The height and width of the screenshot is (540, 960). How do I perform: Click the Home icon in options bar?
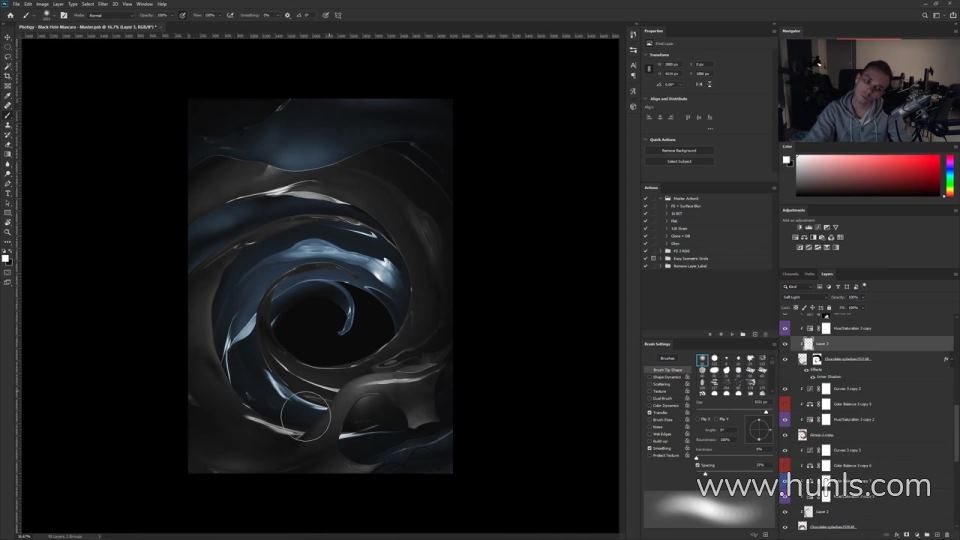pyautogui.click(x=10, y=15)
